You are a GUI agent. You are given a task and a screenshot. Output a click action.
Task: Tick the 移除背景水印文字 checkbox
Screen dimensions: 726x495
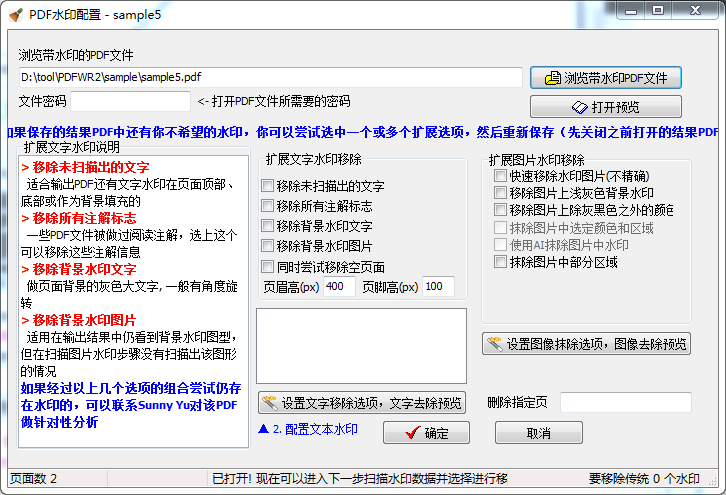click(x=267, y=226)
